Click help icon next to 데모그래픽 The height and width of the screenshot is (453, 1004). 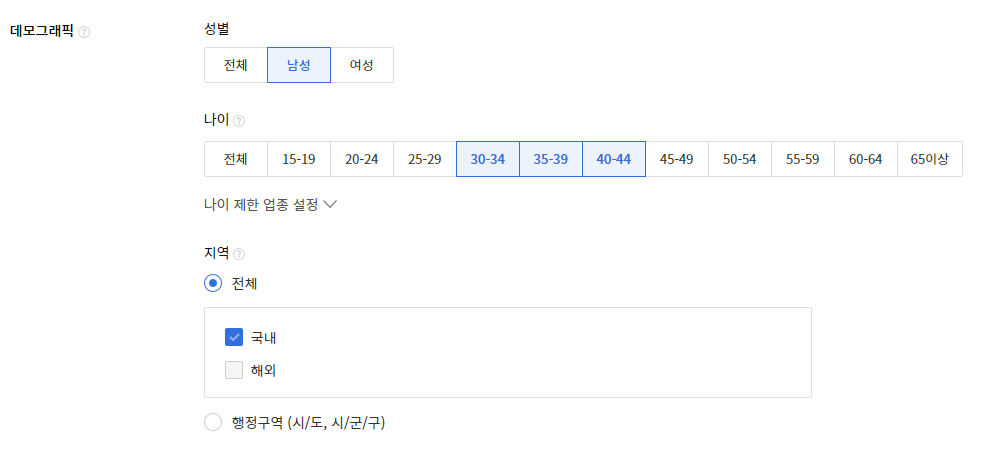[84, 32]
